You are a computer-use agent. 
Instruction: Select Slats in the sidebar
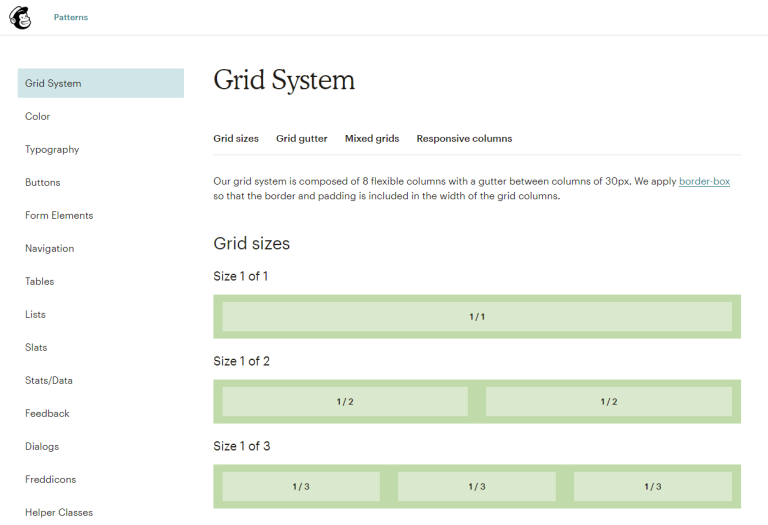point(36,347)
